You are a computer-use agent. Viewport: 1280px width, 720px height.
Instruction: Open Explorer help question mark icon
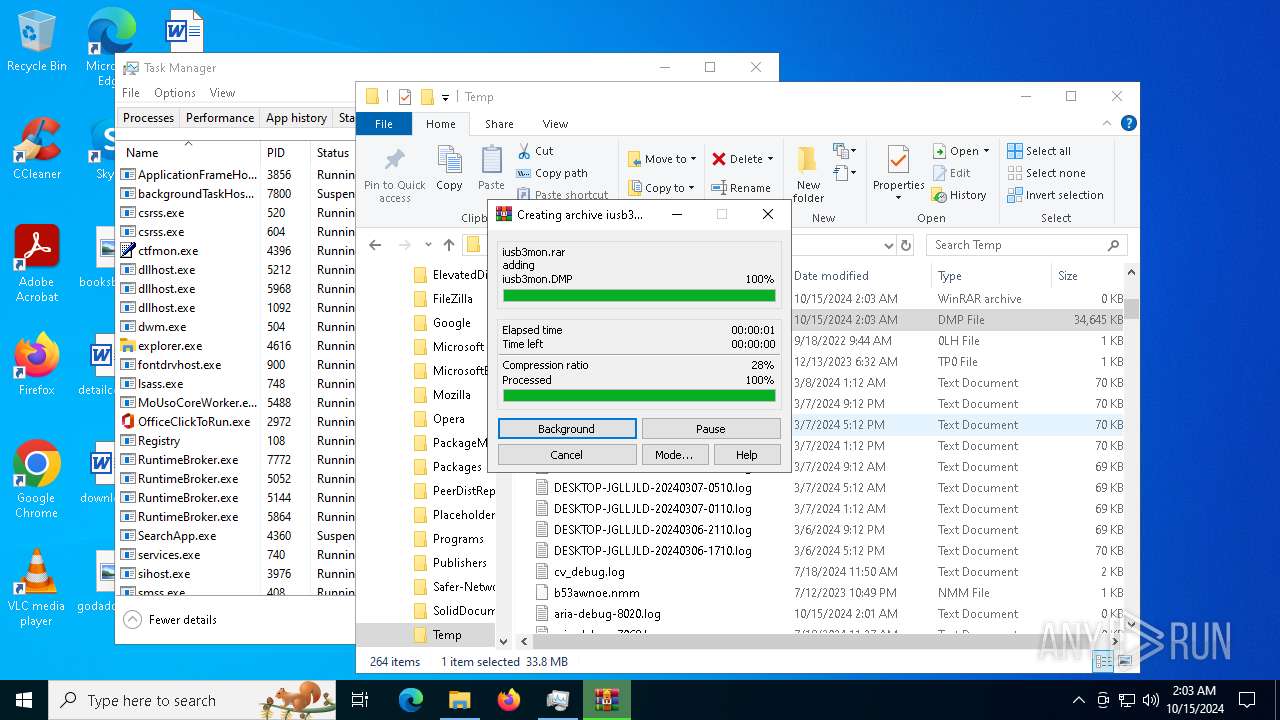(1129, 124)
